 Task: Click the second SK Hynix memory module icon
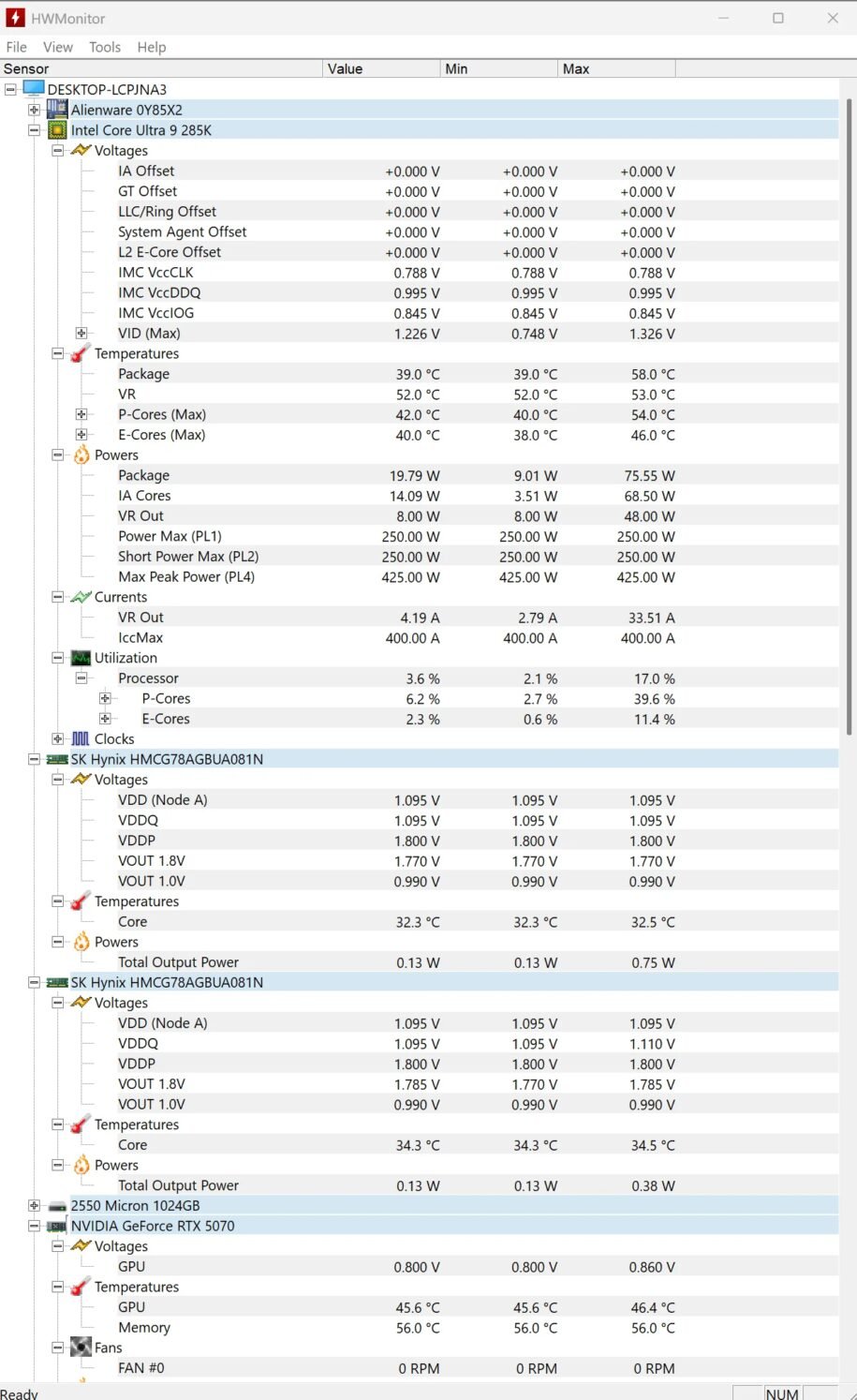tap(57, 982)
